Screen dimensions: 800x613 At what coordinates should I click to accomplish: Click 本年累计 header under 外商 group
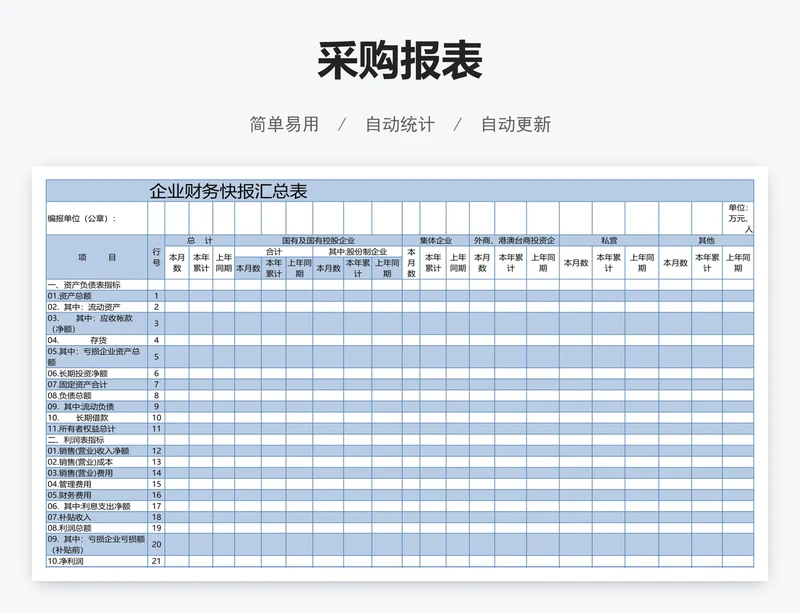click(x=510, y=263)
